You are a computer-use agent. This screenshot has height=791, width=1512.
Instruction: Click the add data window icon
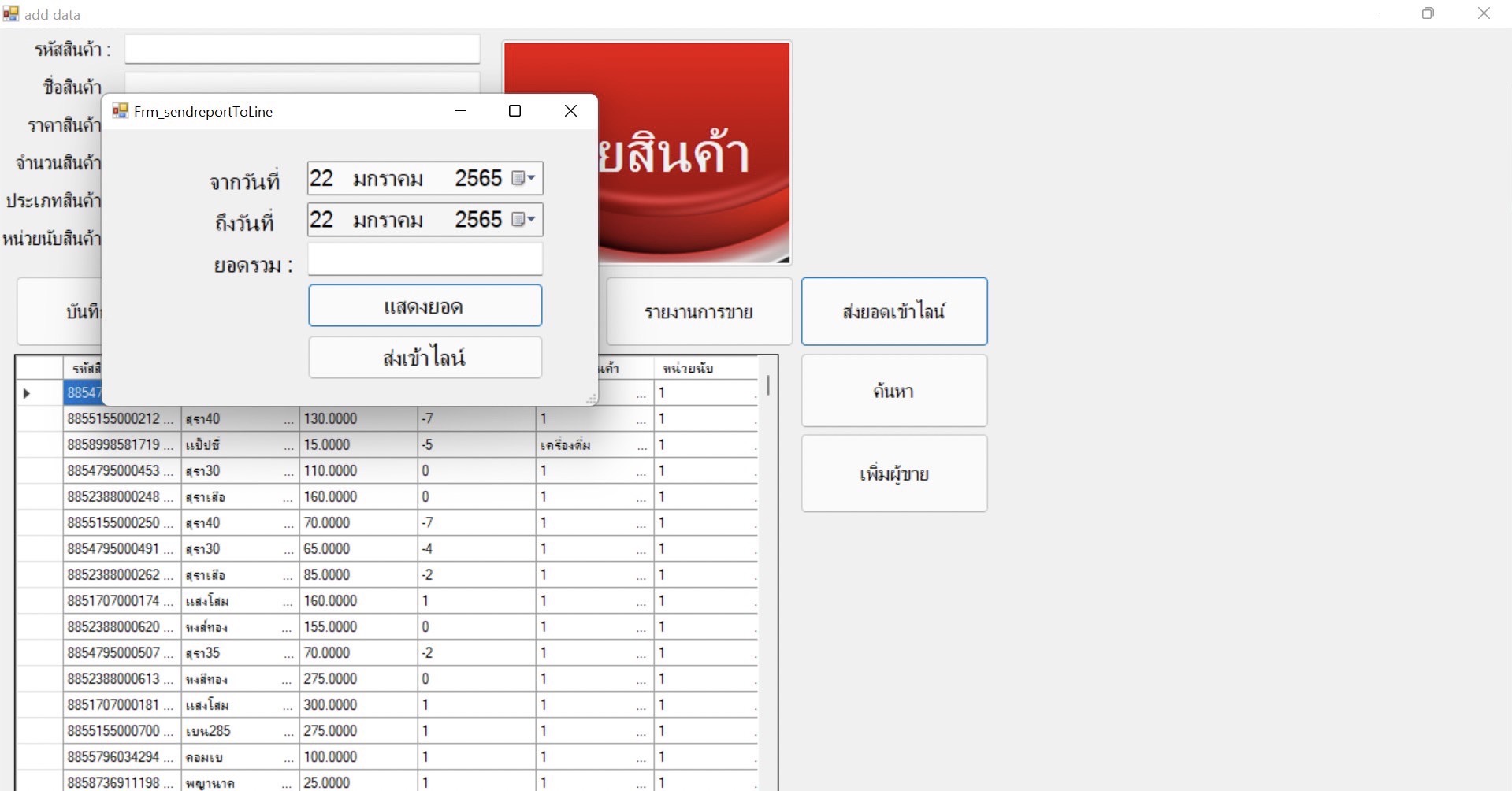[x=10, y=13]
